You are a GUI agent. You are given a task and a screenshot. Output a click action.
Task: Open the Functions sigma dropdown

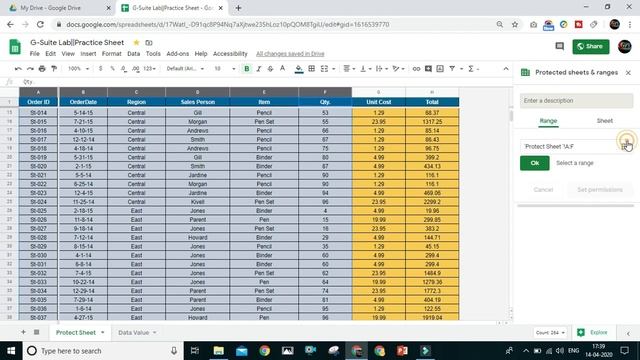coord(473,69)
